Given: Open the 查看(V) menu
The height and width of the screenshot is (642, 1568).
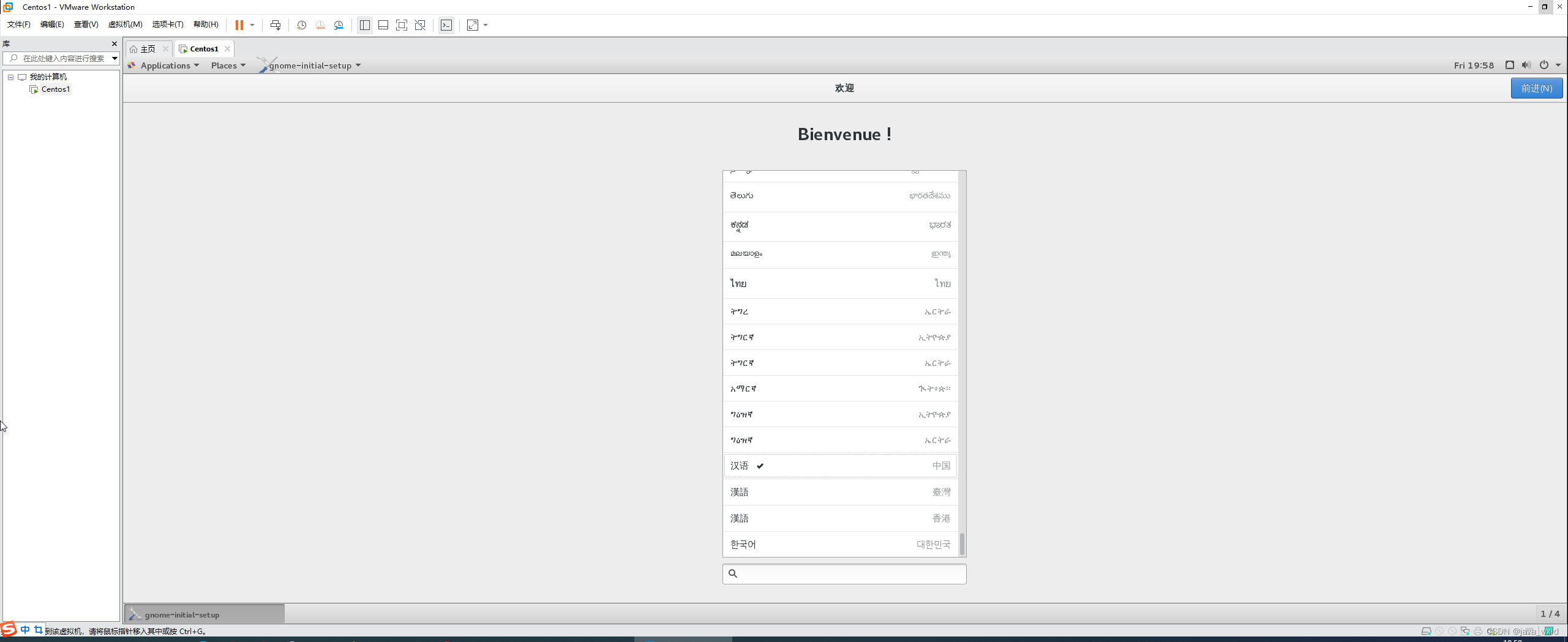Looking at the screenshot, I should 86,24.
